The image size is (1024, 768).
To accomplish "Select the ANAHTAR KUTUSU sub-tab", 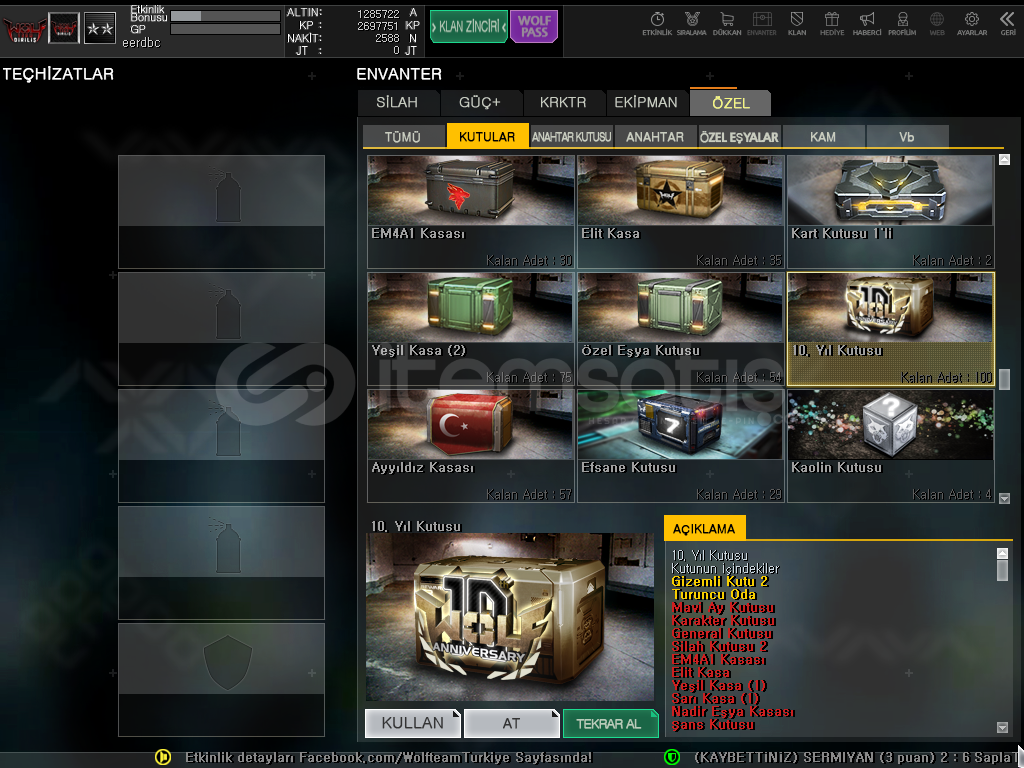I will [571, 136].
